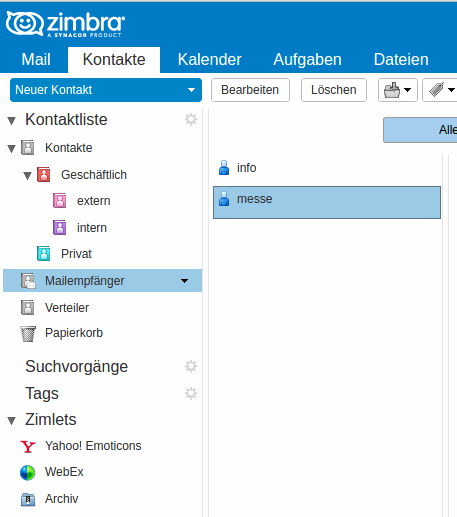Viewport: 457px width, 517px height.
Task: Click the Löschen button
Action: (334, 90)
